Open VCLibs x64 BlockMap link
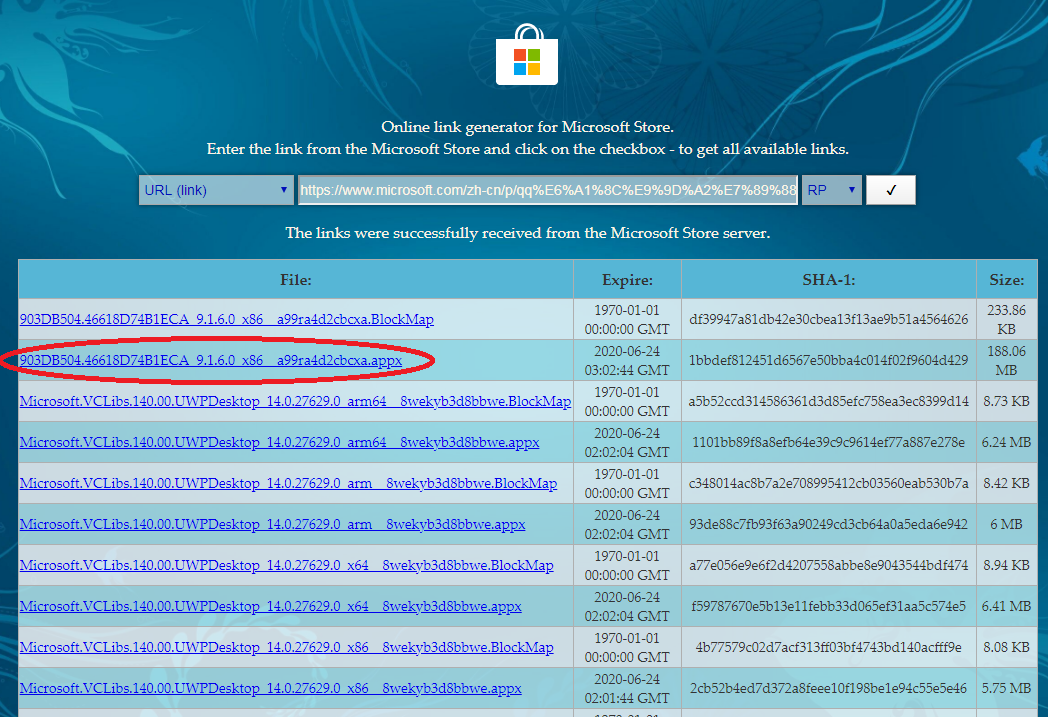 point(286,565)
